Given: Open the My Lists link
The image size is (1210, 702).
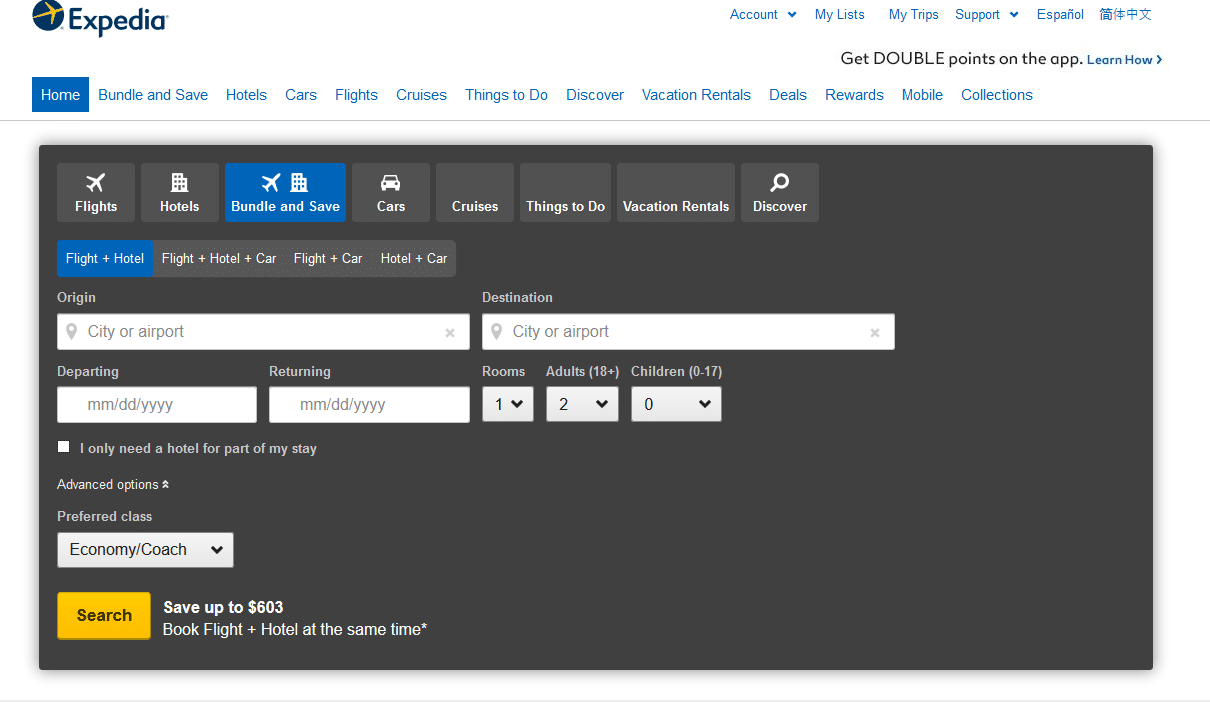Looking at the screenshot, I should pyautogui.click(x=840, y=14).
